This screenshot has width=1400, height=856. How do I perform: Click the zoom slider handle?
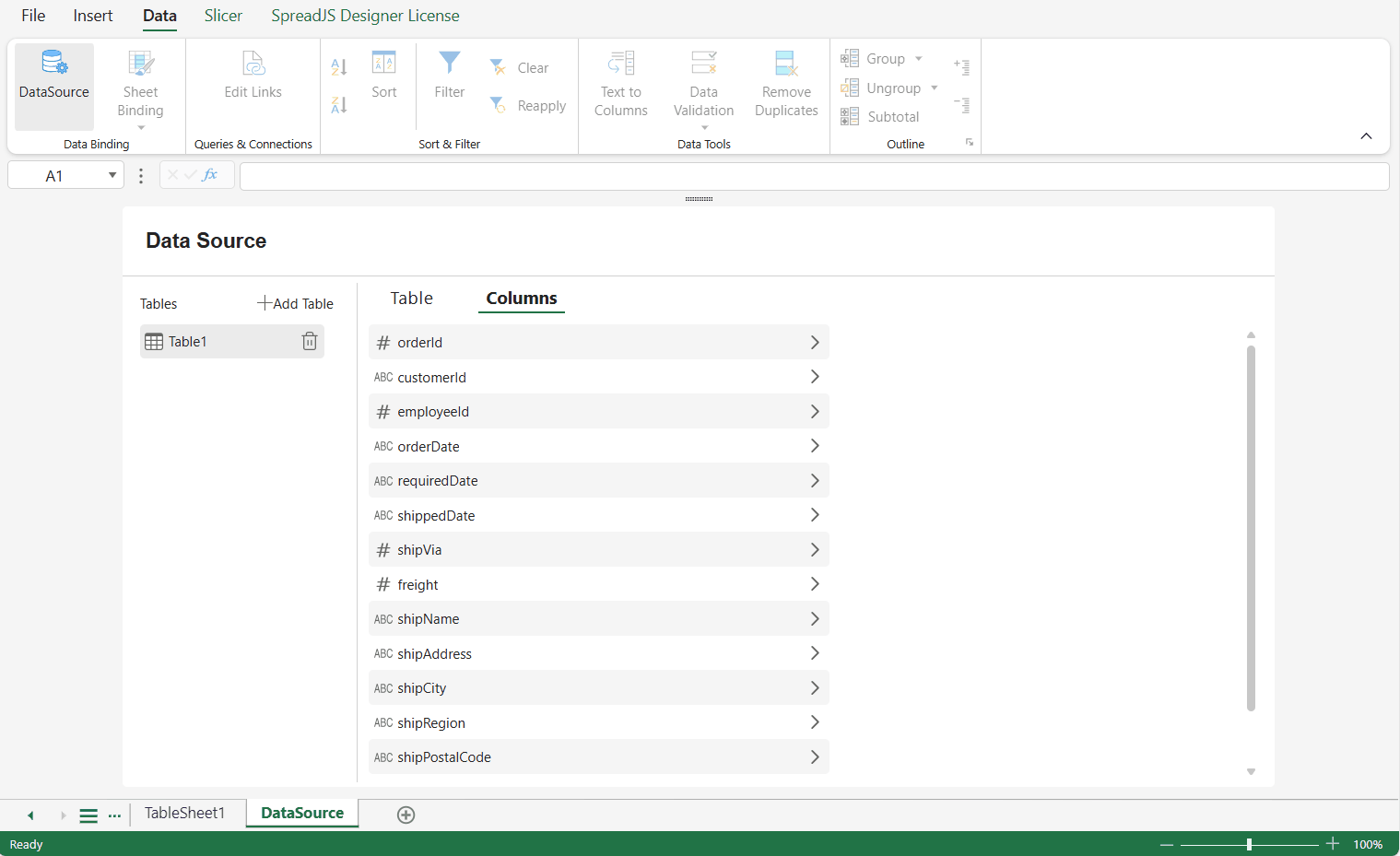pos(1249,844)
